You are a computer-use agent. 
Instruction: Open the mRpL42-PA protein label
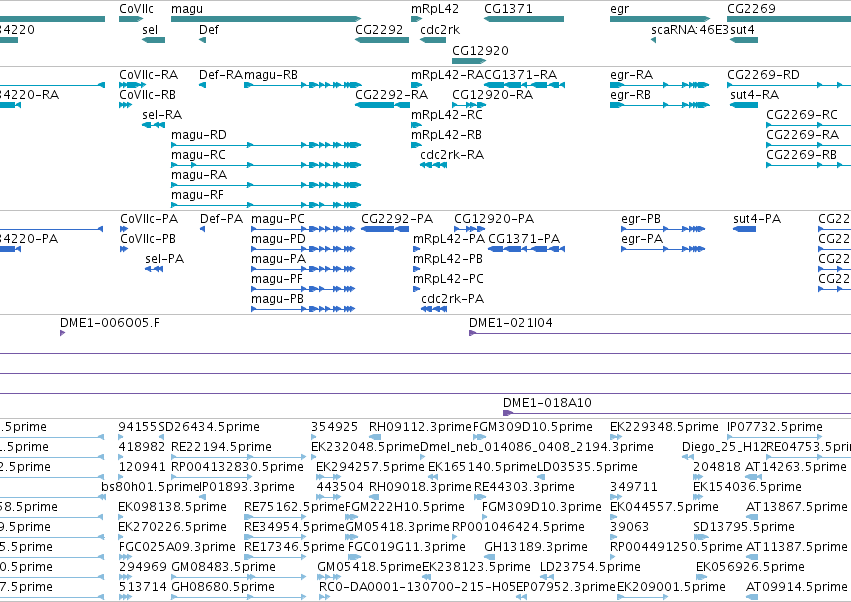(x=449, y=239)
